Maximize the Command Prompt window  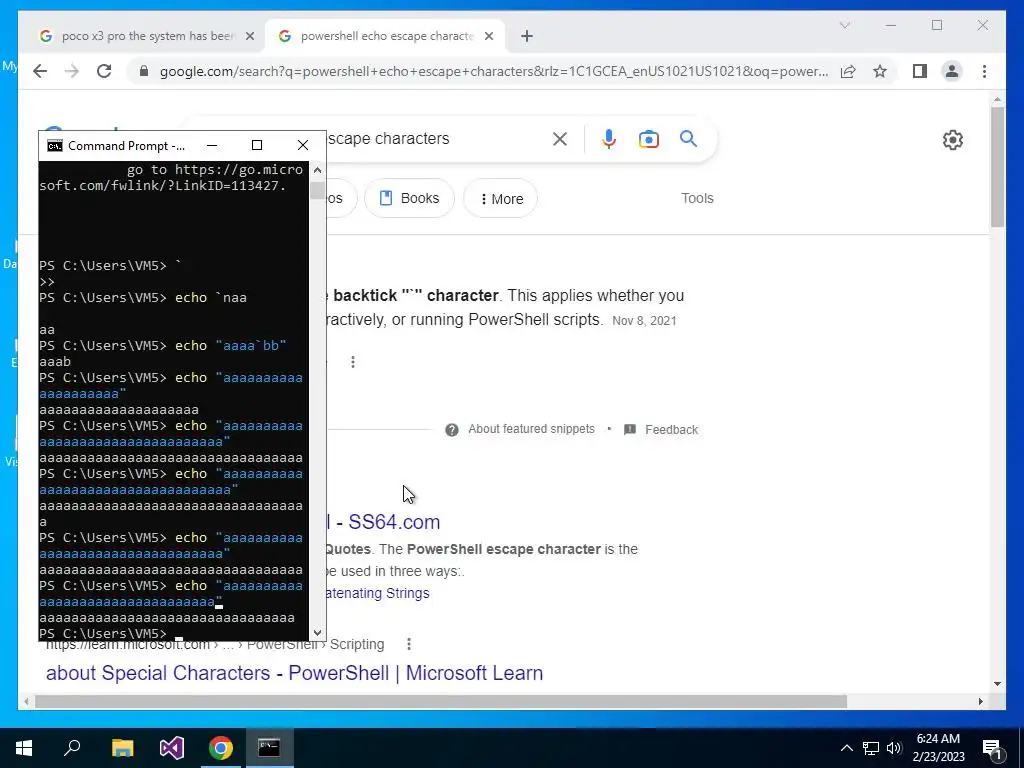pyautogui.click(x=257, y=146)
